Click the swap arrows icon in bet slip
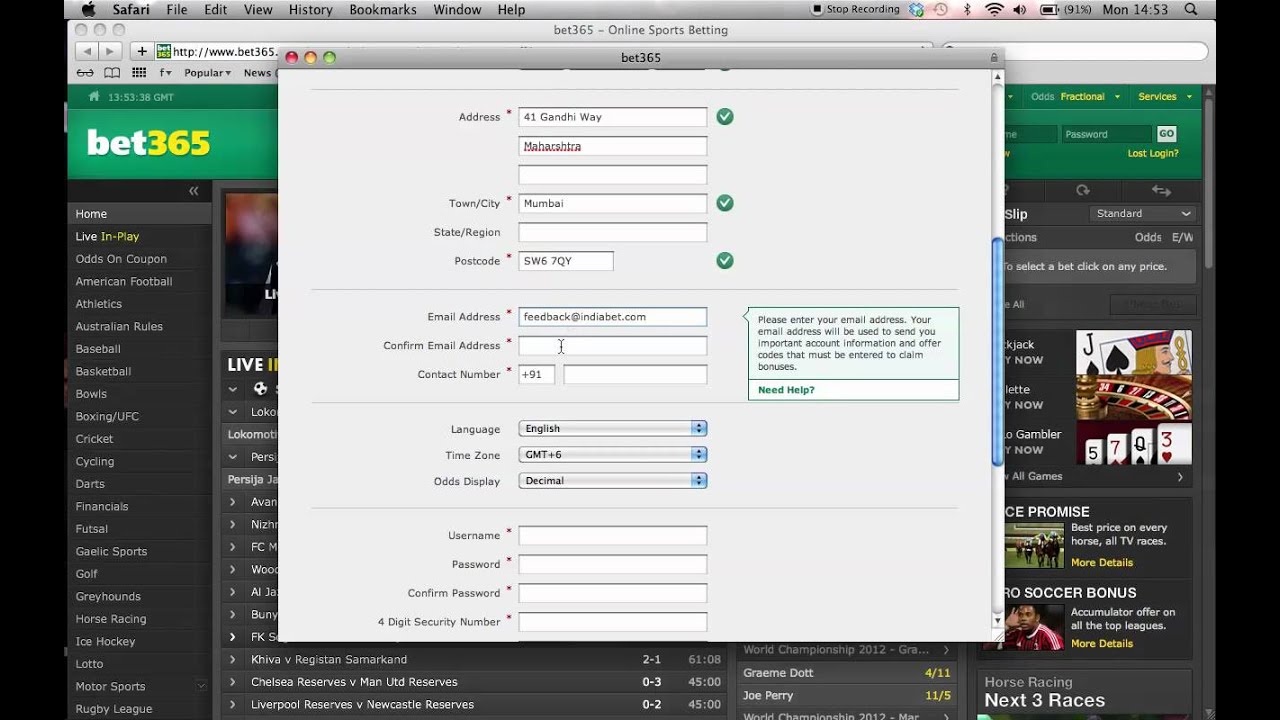 (1161, 190)
